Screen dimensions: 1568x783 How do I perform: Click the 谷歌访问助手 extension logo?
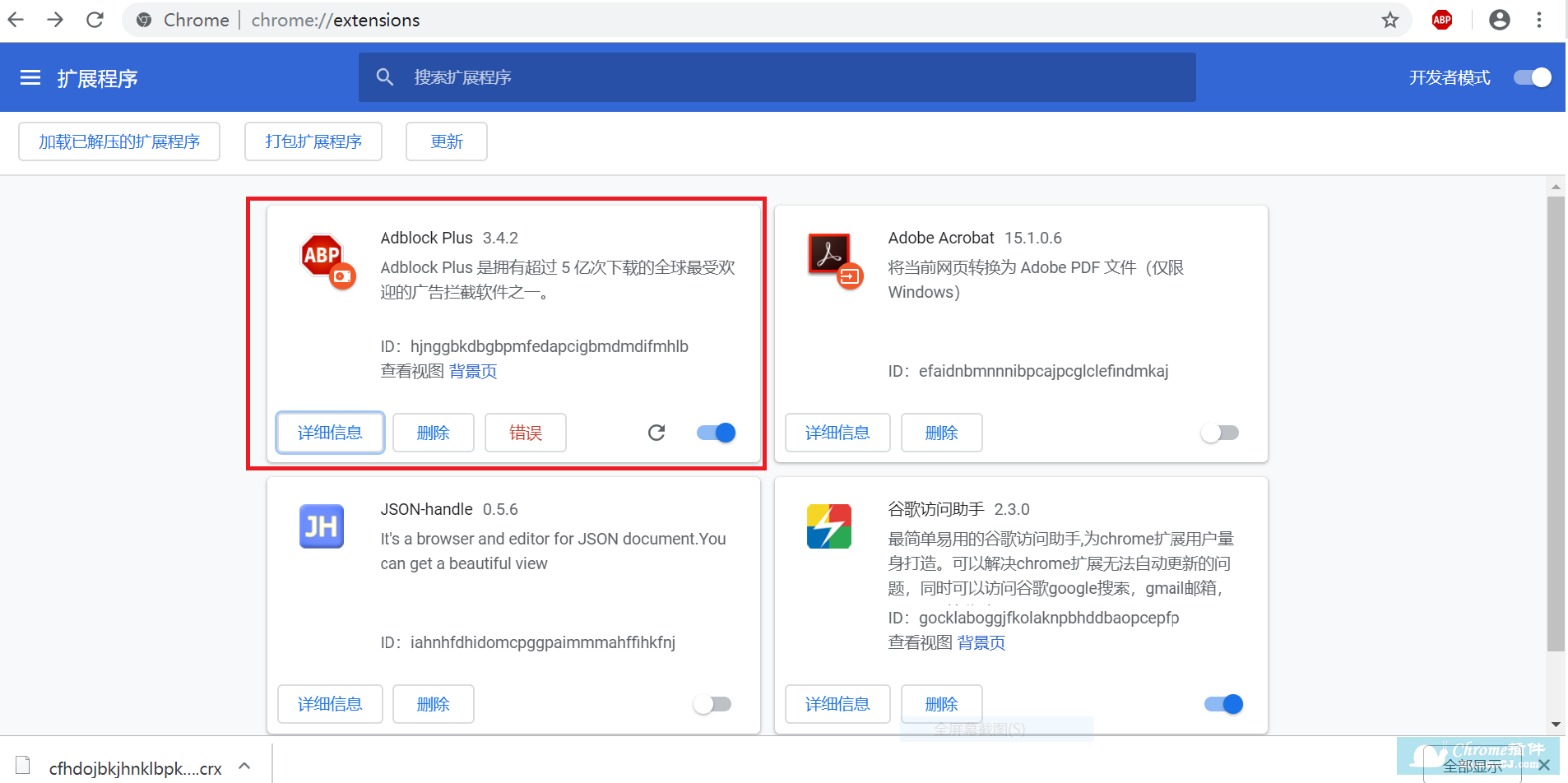coord(829,526)
